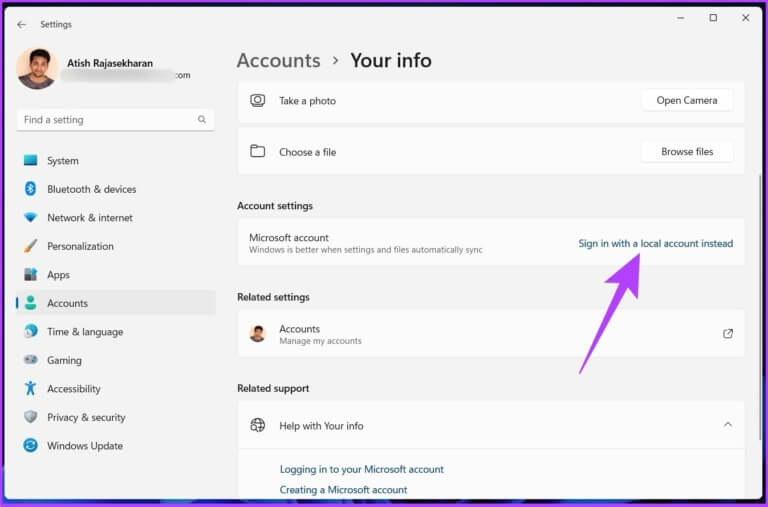Image resolution: width=768 pixels, height=507 pixels.
Task: Click Sign in with a local account instead
Action: coord(655,243)
